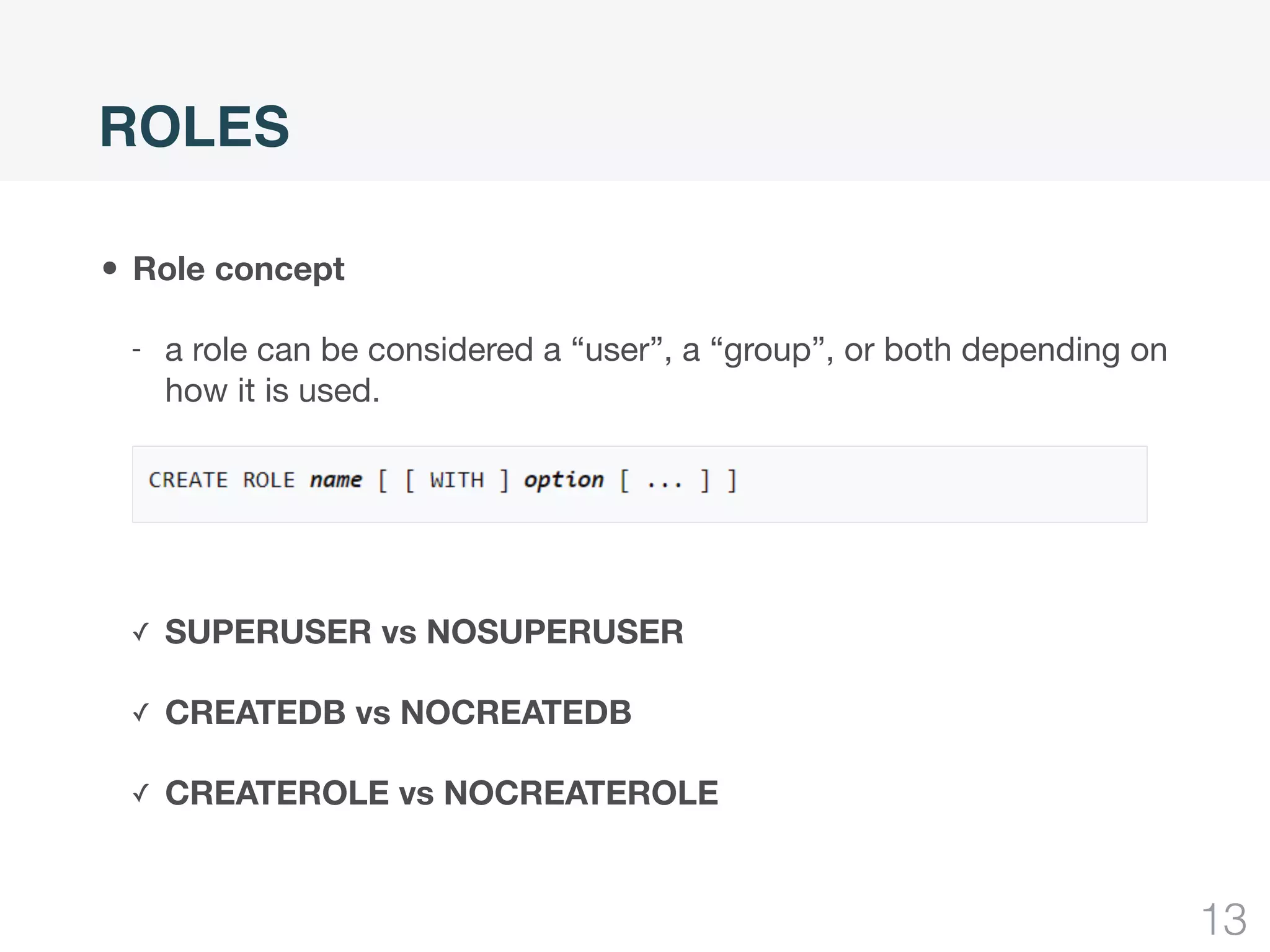This screenshot has width=1270, height=952.
Task: Select the CREATEROLE vs NOCREATEROLE line
Action: pyautogui.click(x=442, y=793)
